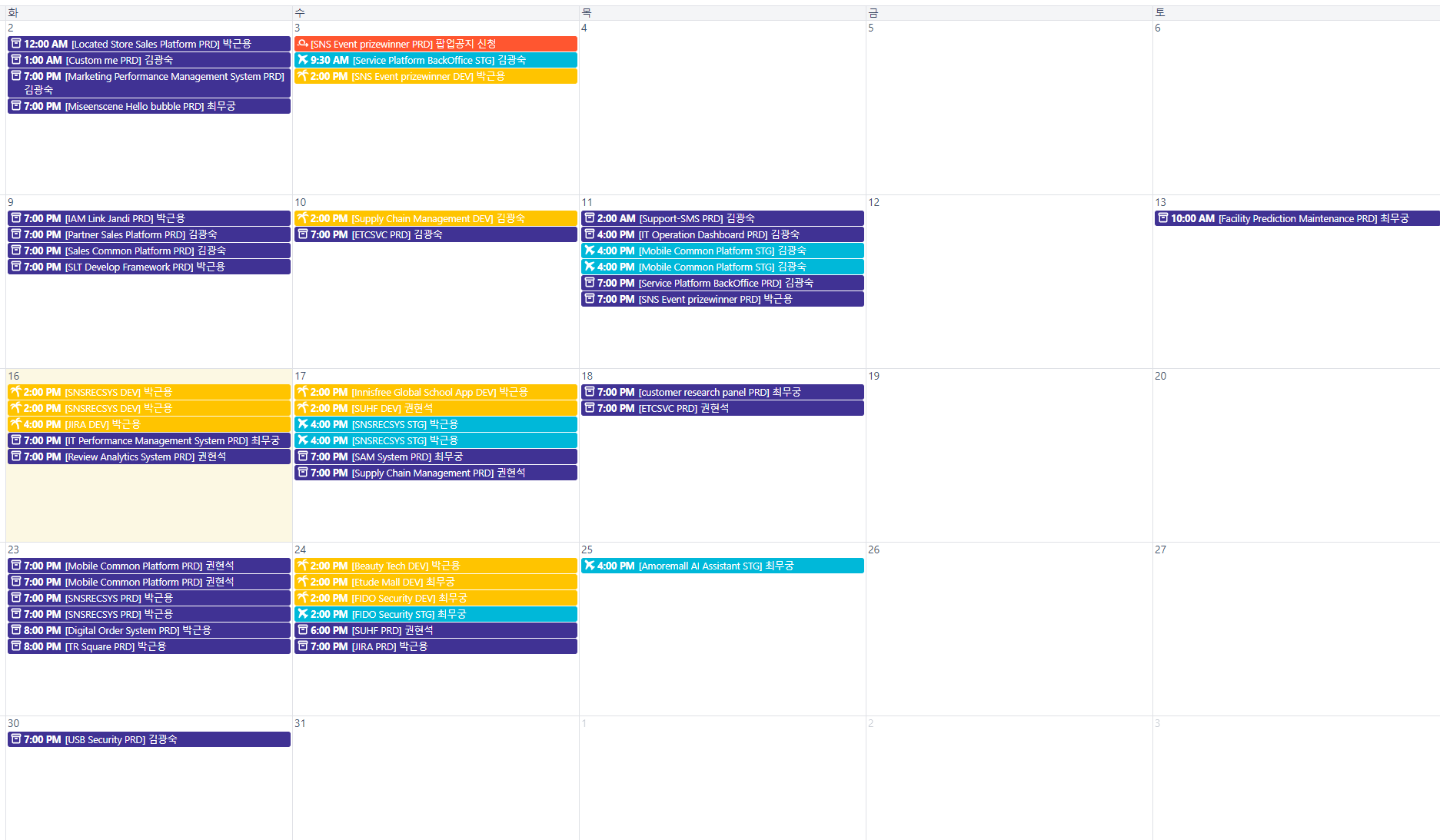
Task: Click the archive icon on Located Store Sales Platform event
Action: click(15, 44)
